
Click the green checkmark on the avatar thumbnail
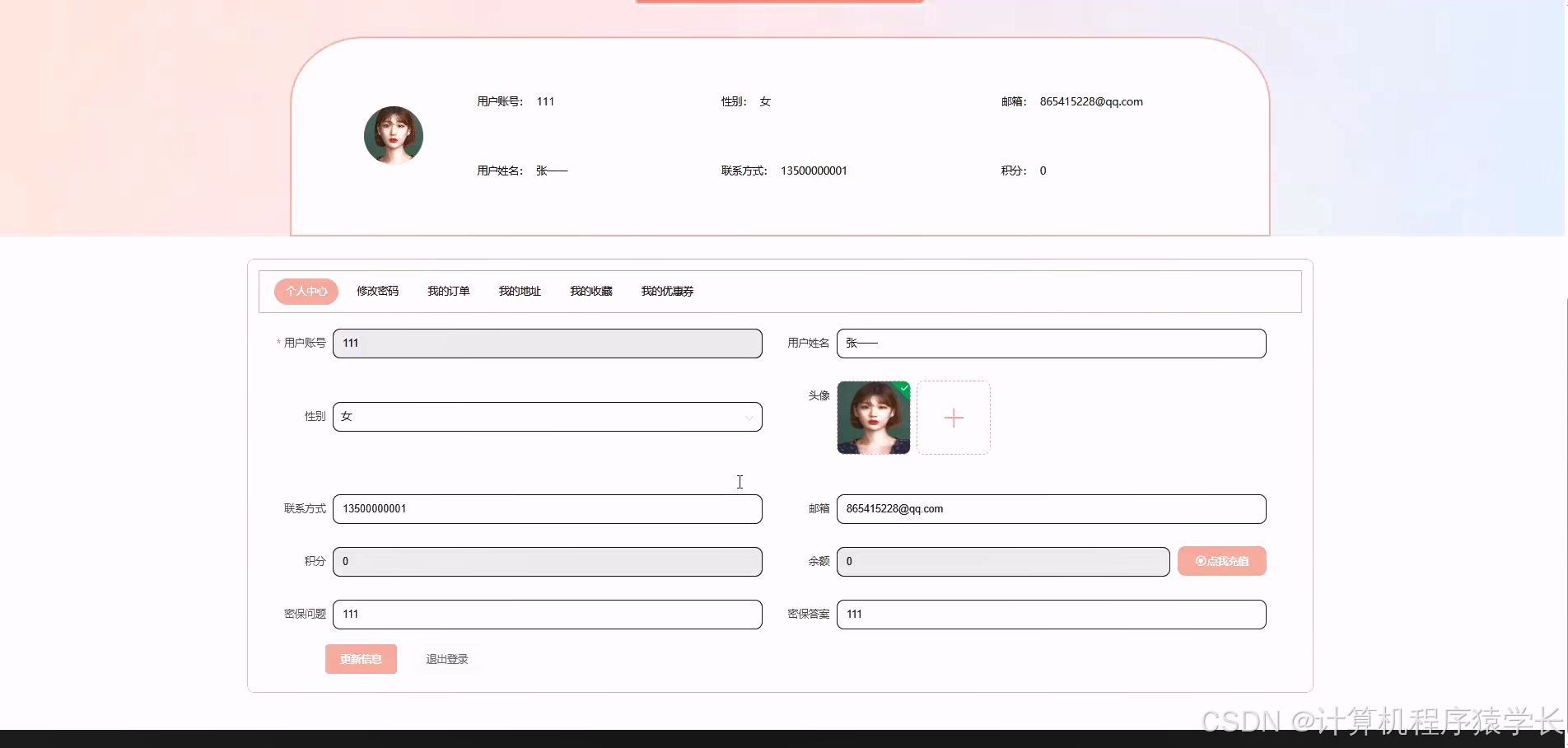click(903, 387)
